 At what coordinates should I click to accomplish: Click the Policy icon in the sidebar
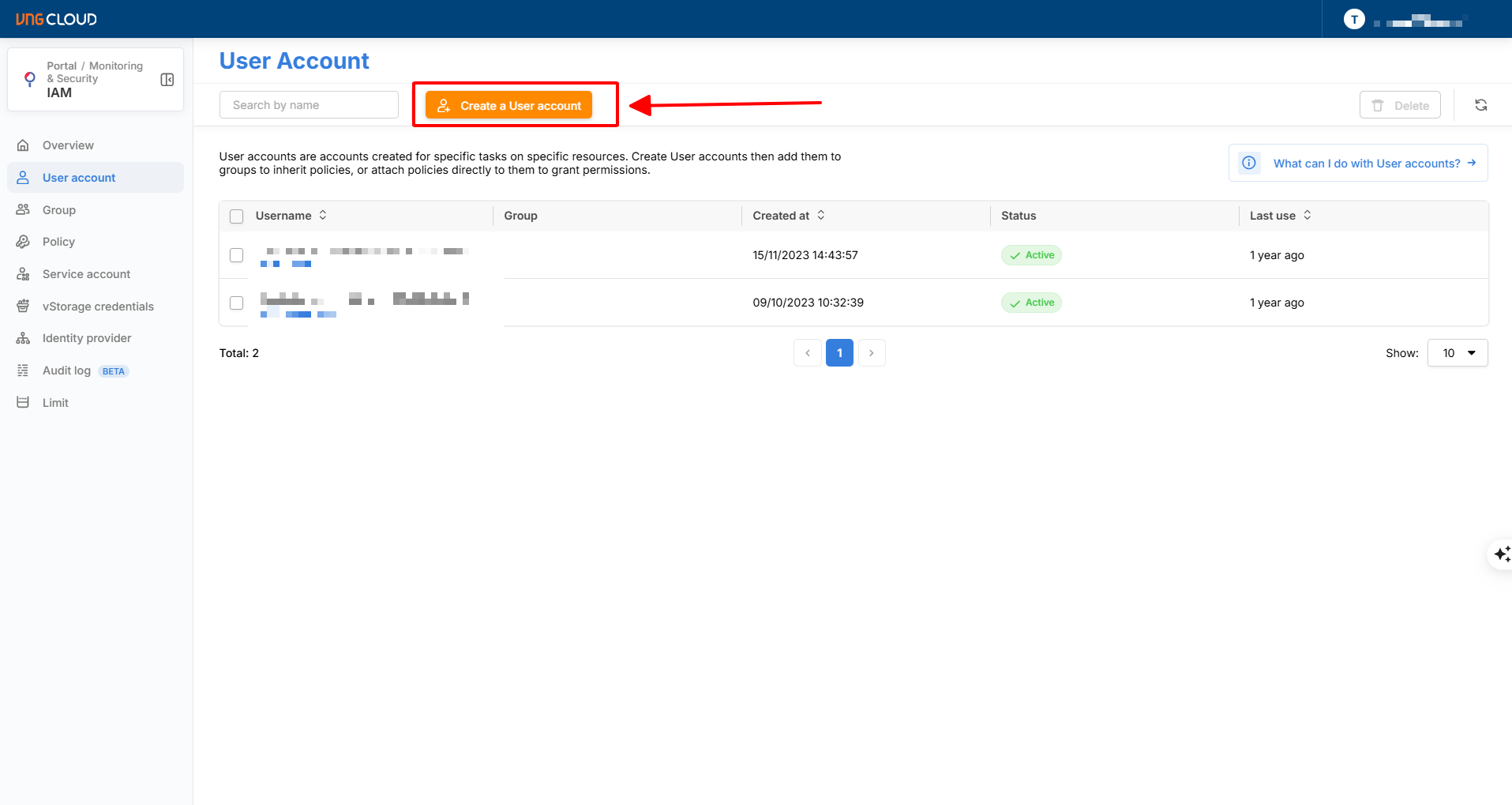coord(24,242)
